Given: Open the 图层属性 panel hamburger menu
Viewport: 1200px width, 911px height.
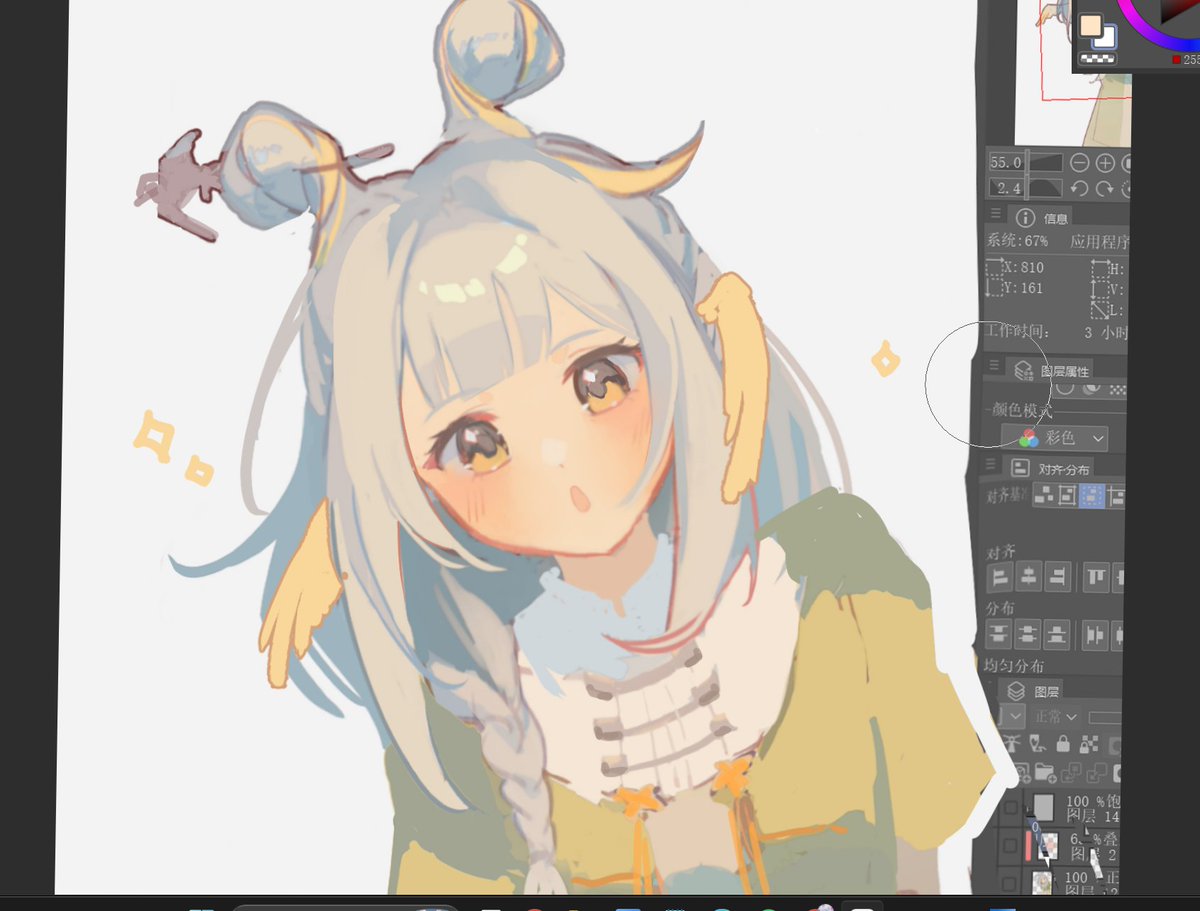Looking at the screenshot, I should [994, 365].
